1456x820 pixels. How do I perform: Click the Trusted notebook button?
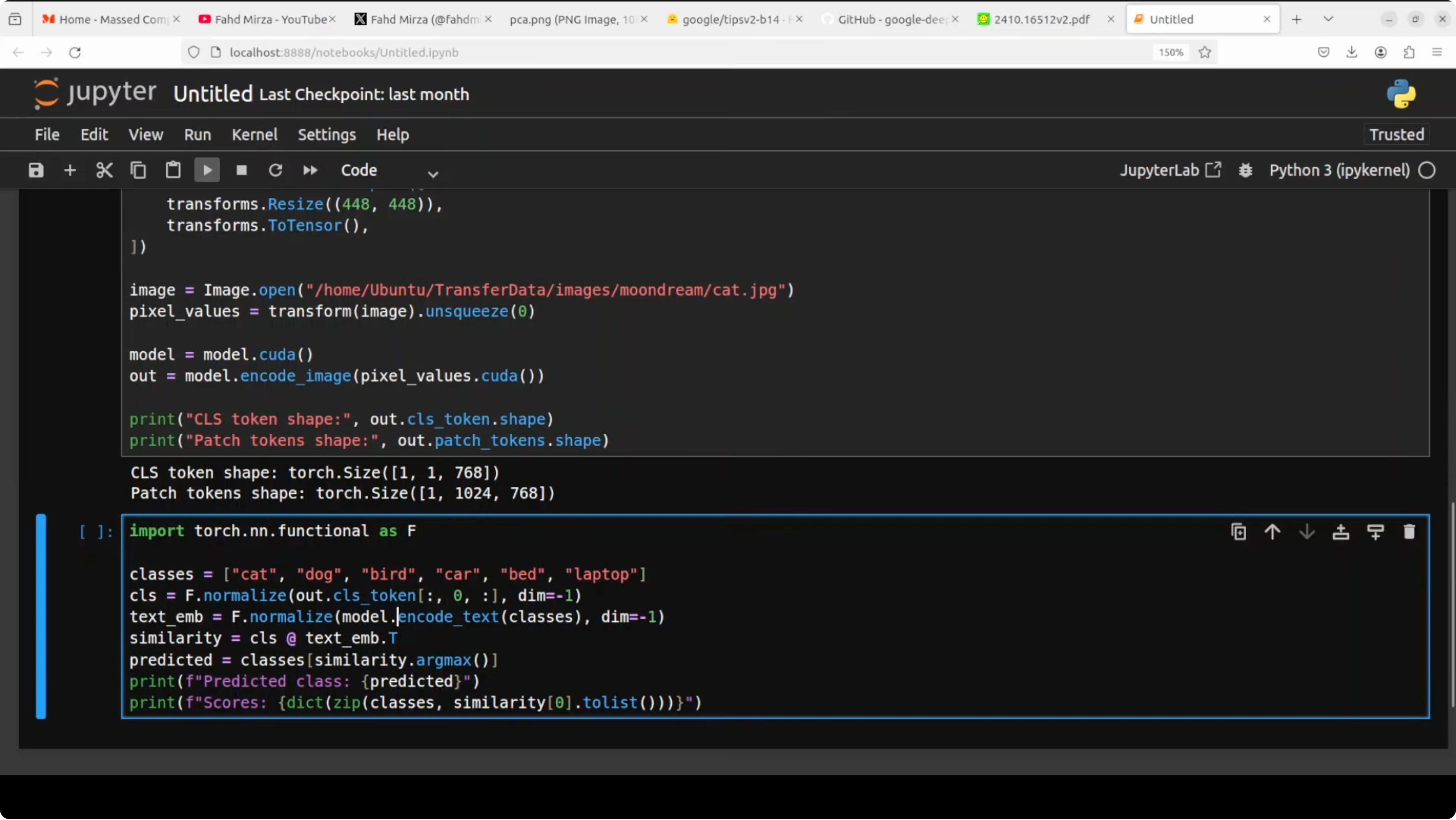tap(1396, 135)
